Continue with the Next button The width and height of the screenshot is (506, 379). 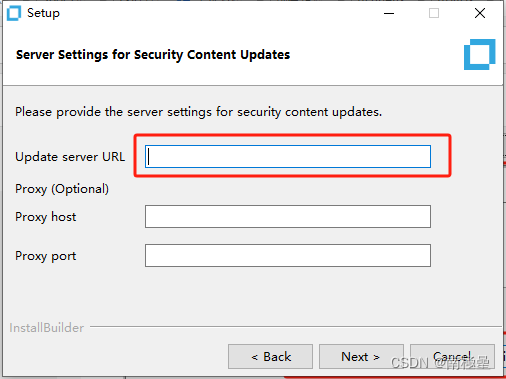361,357
